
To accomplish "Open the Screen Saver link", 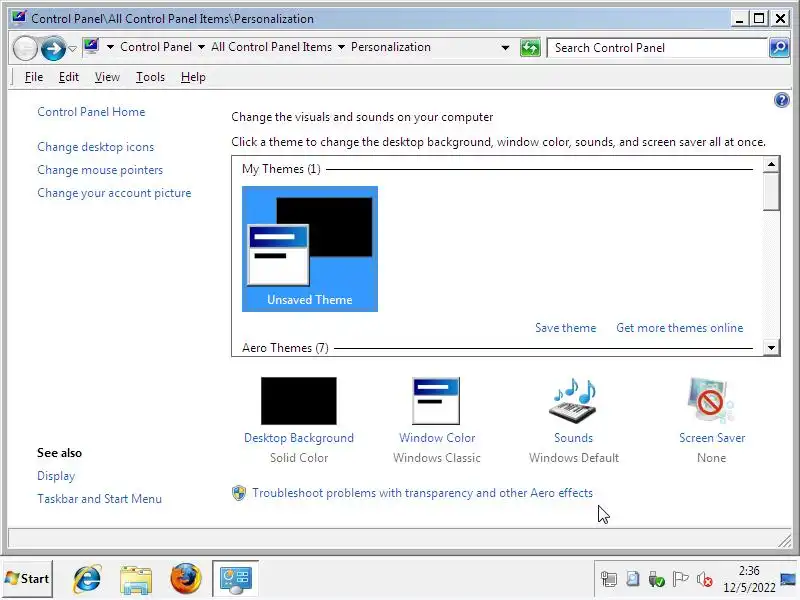I will (712, 438).
